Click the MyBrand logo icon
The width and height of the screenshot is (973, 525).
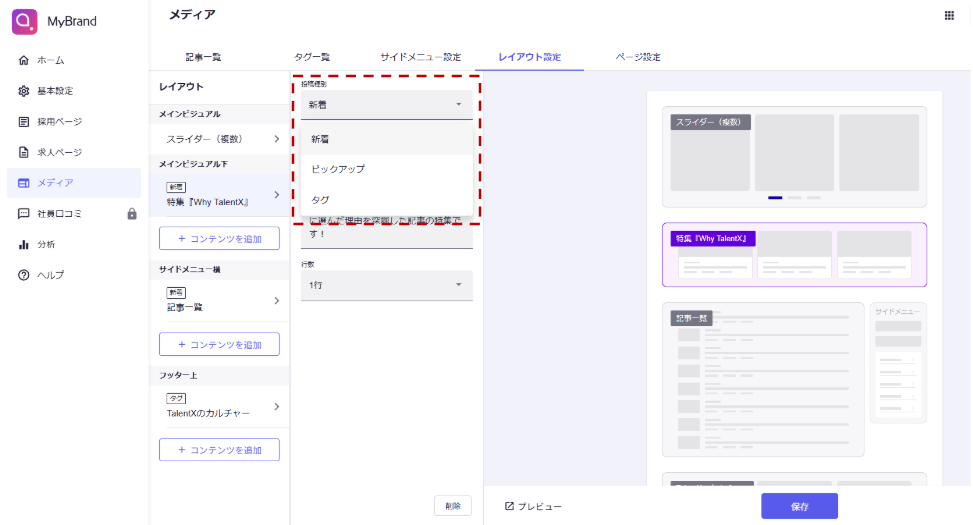point(24,21)
